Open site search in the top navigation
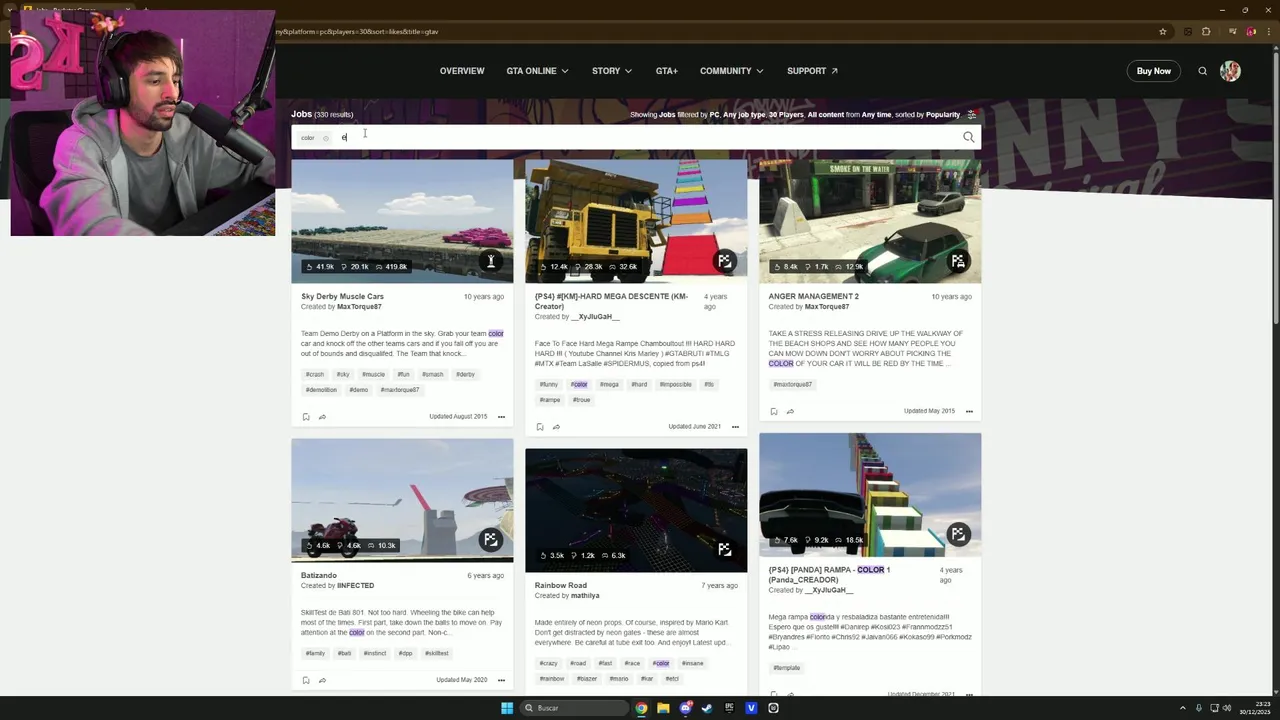 point(1202,71)
